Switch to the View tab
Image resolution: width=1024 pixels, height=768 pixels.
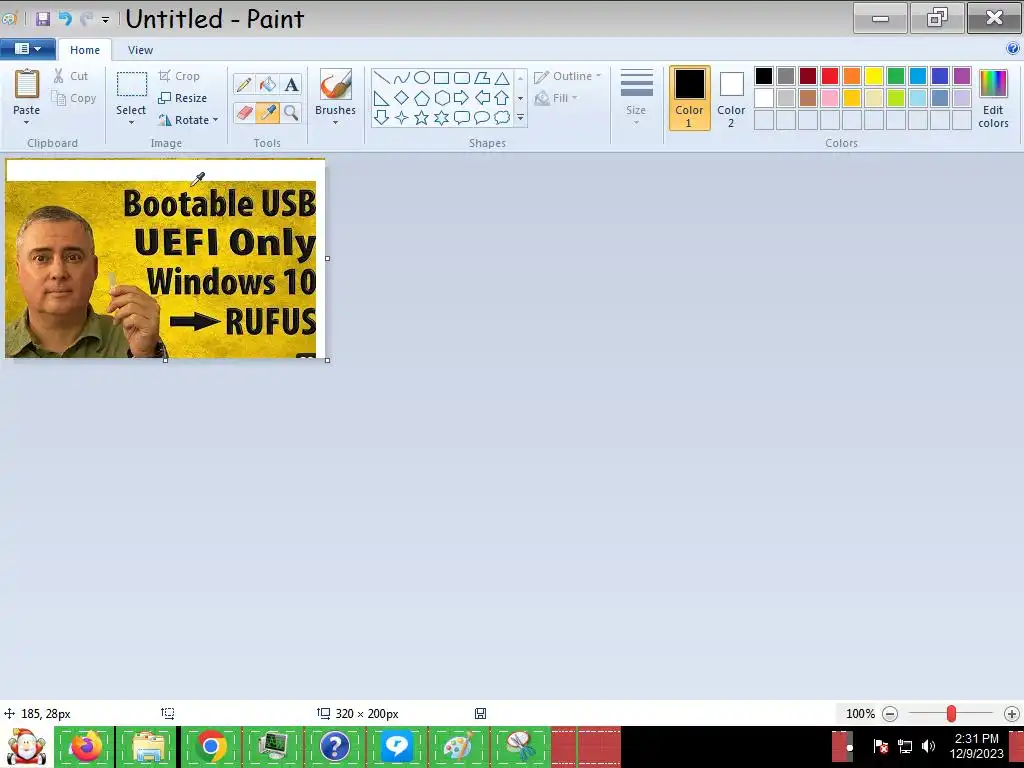click(140, 50)
